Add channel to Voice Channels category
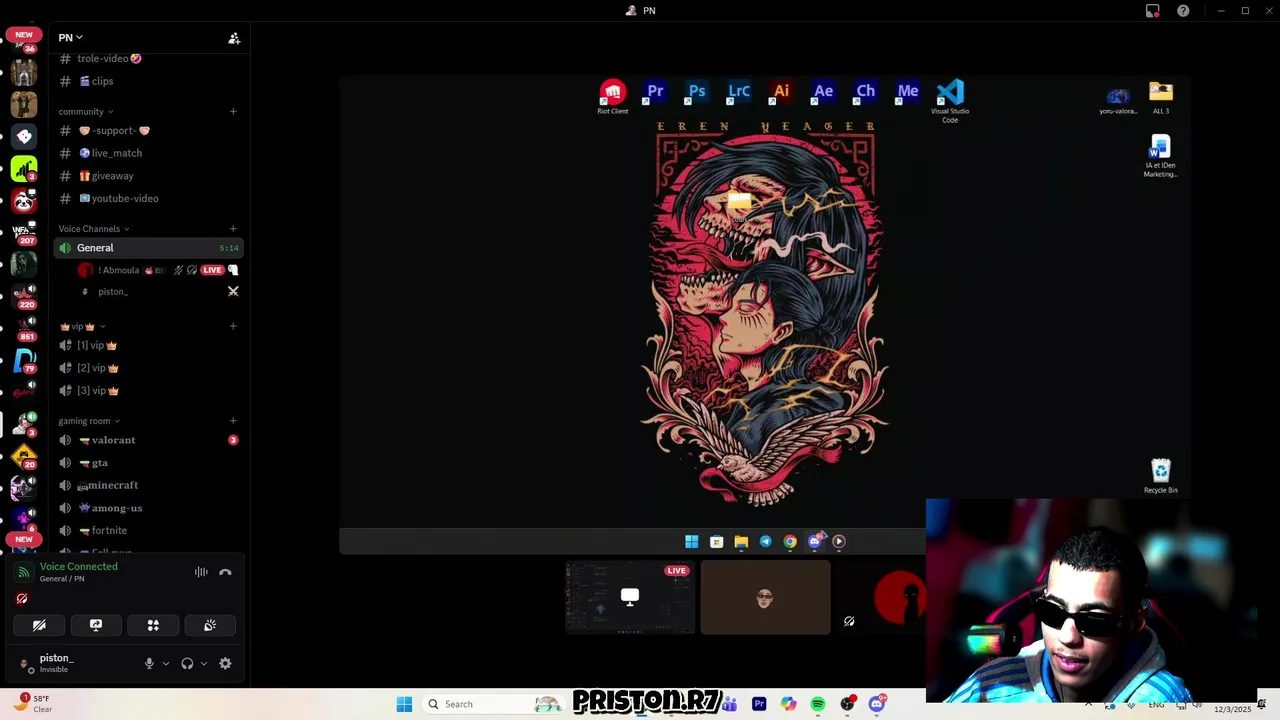Image resolution: width=1280 pixels, height=720 pixels. 233,229
